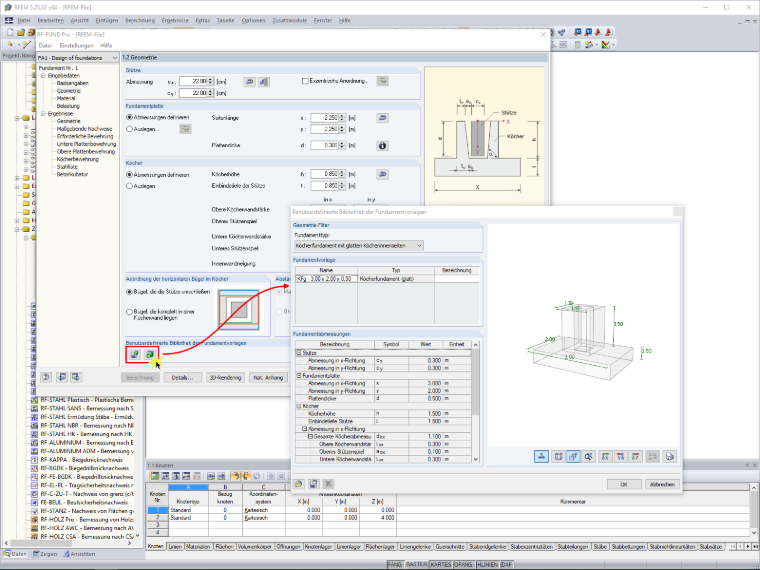
Task: Select Abmessungen definieren under Fundamentplatte
Action: click(129, 117)
